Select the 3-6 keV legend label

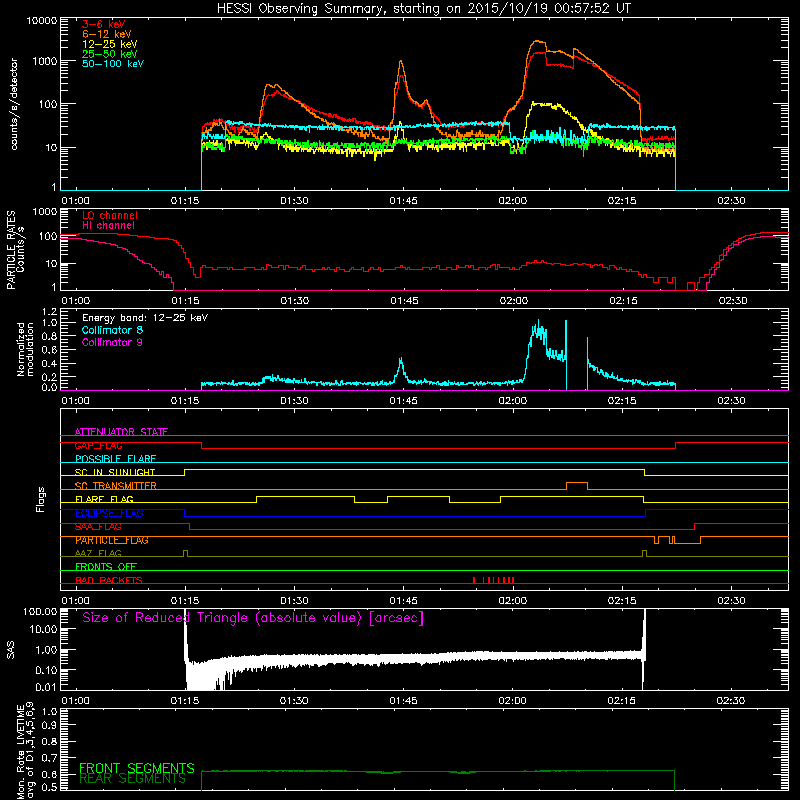104,24
